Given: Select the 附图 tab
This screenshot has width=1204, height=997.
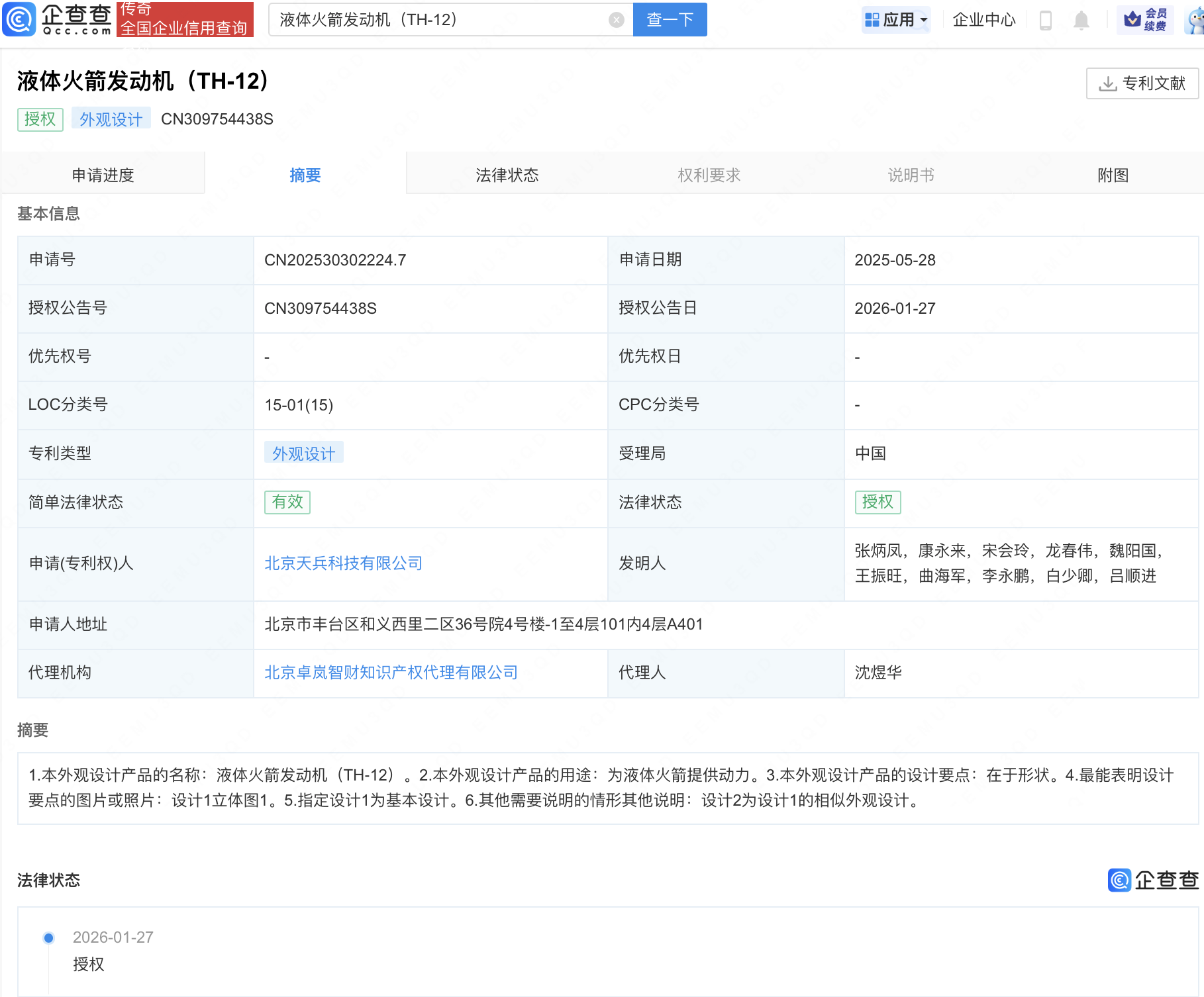Looking at the screenshot, I should click(1113, 175).
